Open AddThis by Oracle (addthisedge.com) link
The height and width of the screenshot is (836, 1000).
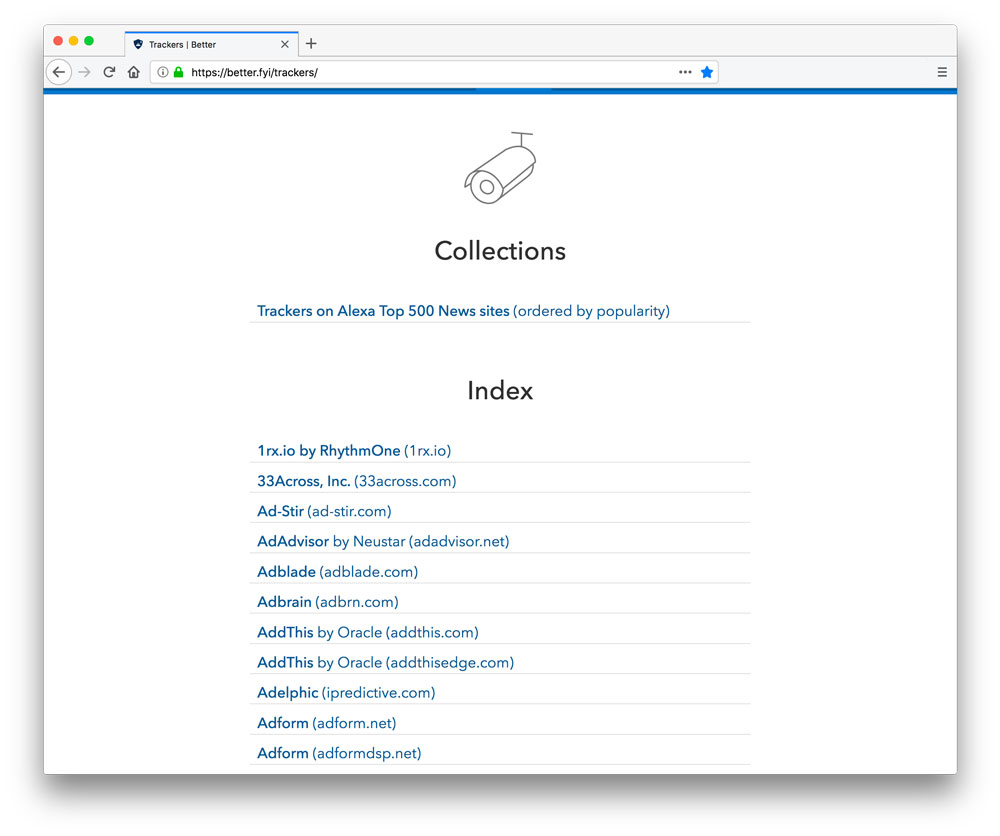pos(385,663)
